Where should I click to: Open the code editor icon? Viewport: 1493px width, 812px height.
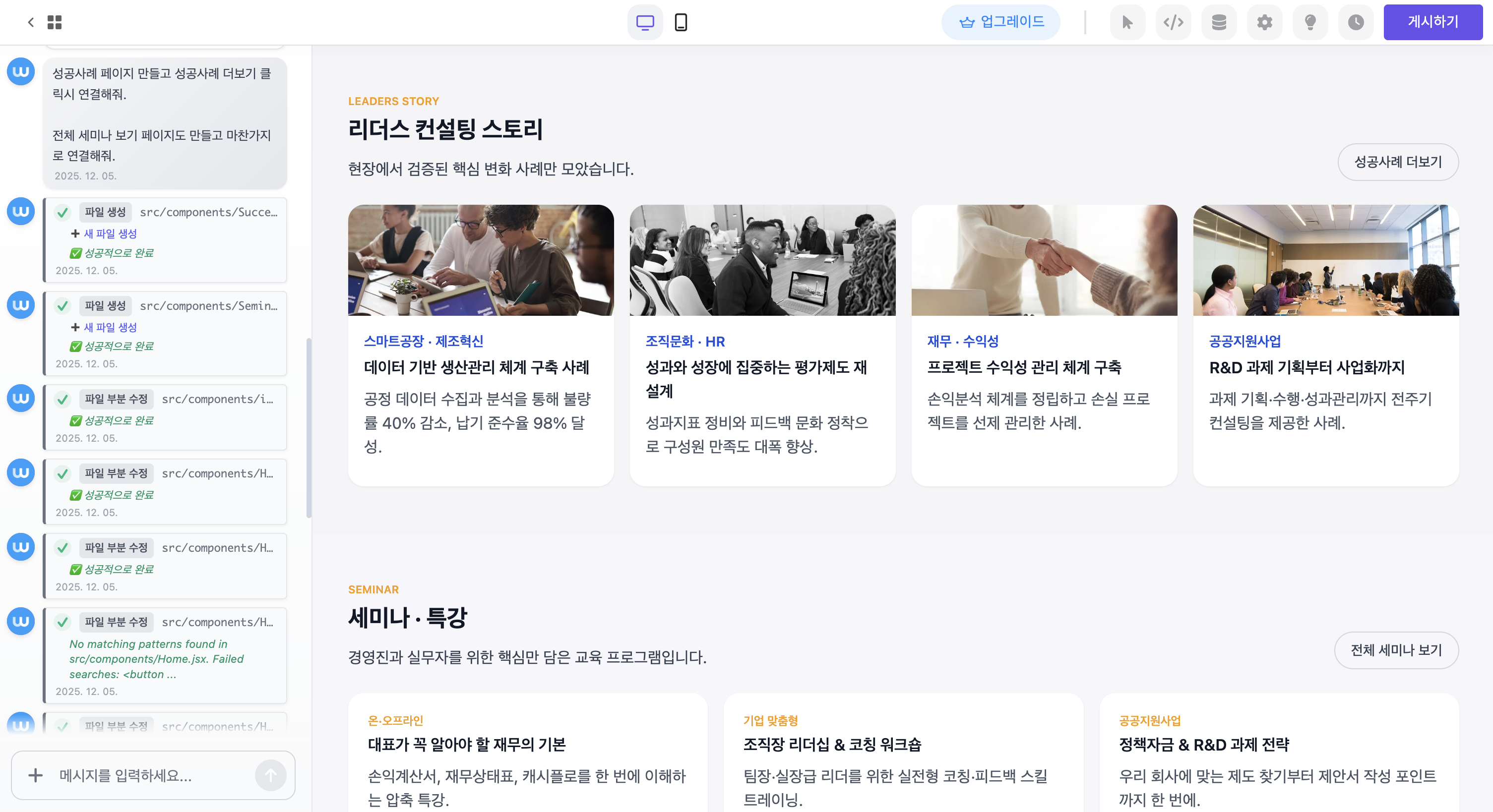coord(1173,22)
